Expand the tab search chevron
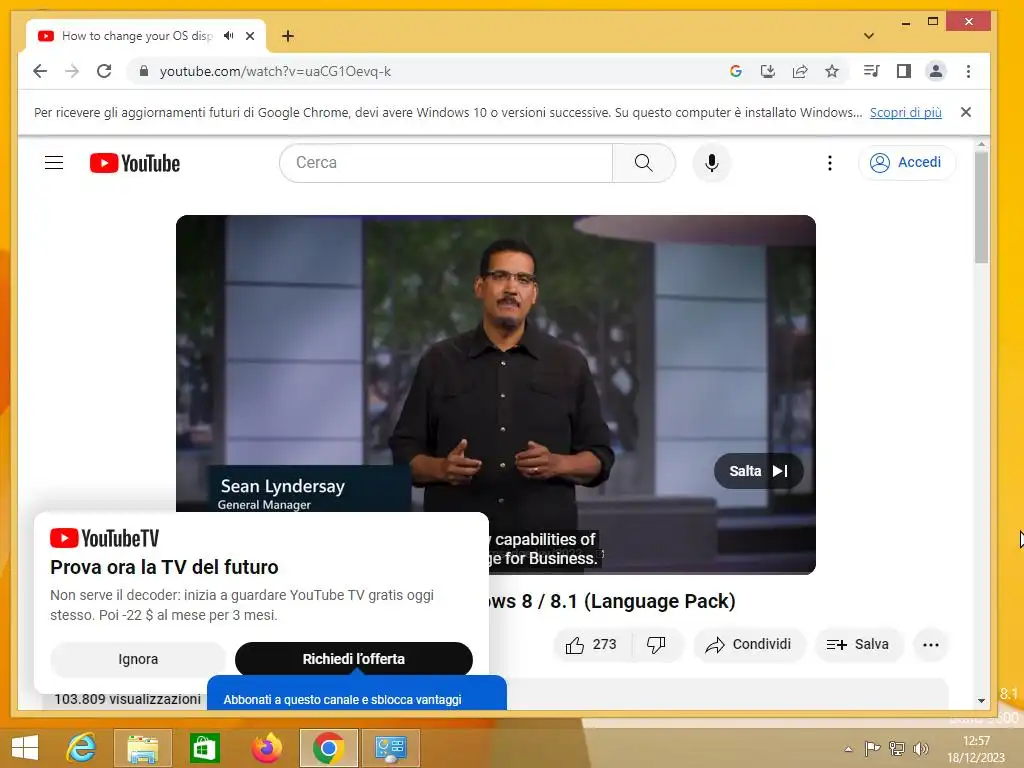 click(869, 36)
